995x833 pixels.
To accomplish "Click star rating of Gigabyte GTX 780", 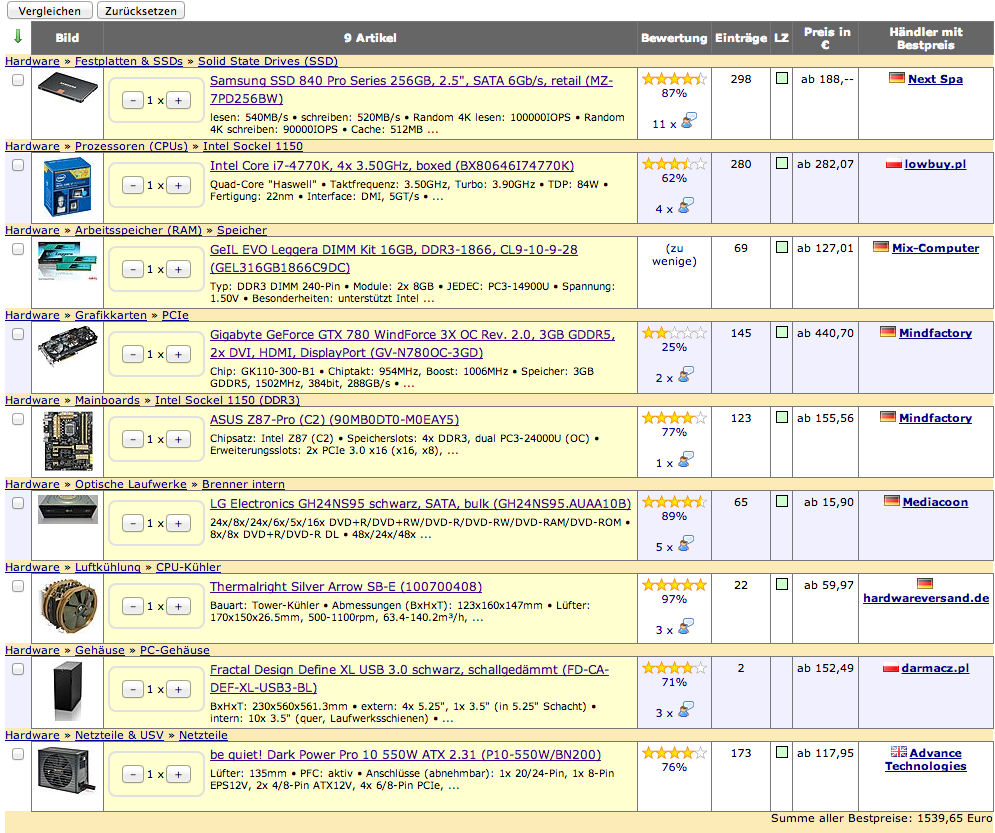I will [x=674, y=333].
